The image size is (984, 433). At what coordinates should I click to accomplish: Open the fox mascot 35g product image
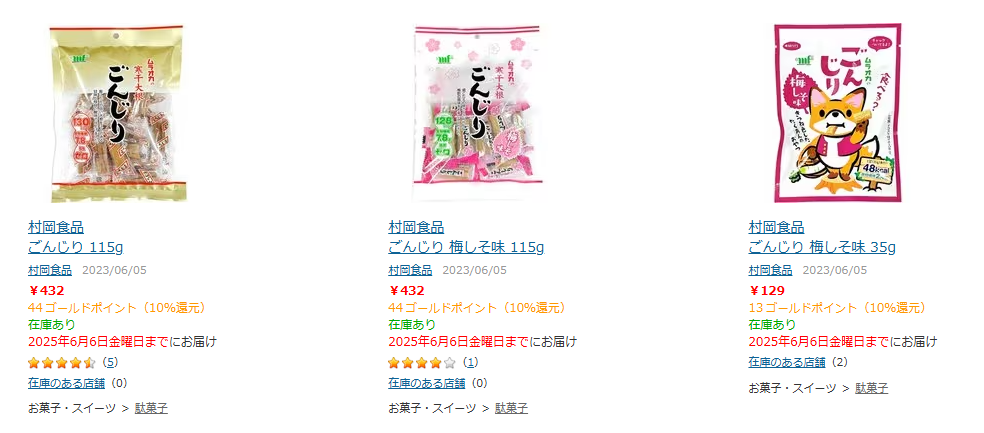(x=837, y=113)
